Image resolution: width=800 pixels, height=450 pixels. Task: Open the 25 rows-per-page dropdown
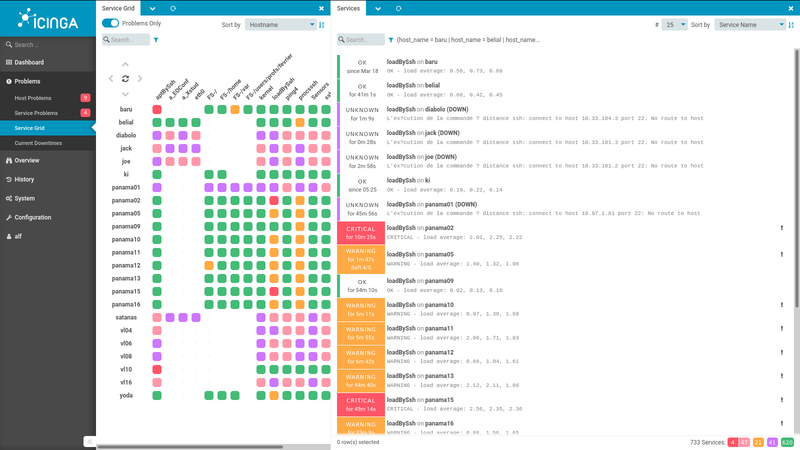coord(675,24)
